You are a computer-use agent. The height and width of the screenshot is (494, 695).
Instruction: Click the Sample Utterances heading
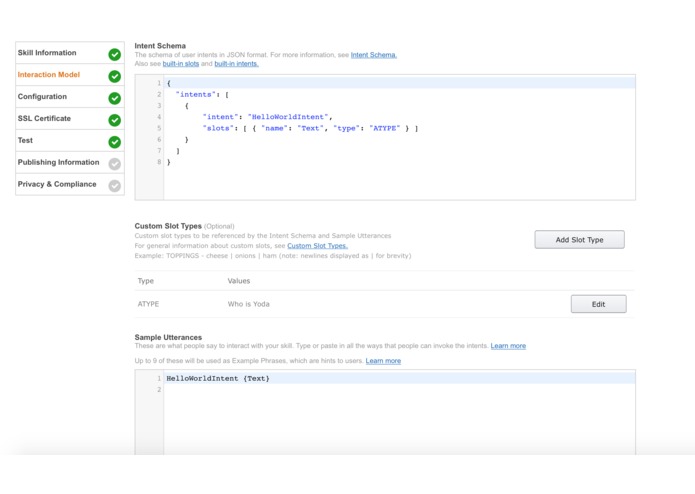[x=168, y=337]
